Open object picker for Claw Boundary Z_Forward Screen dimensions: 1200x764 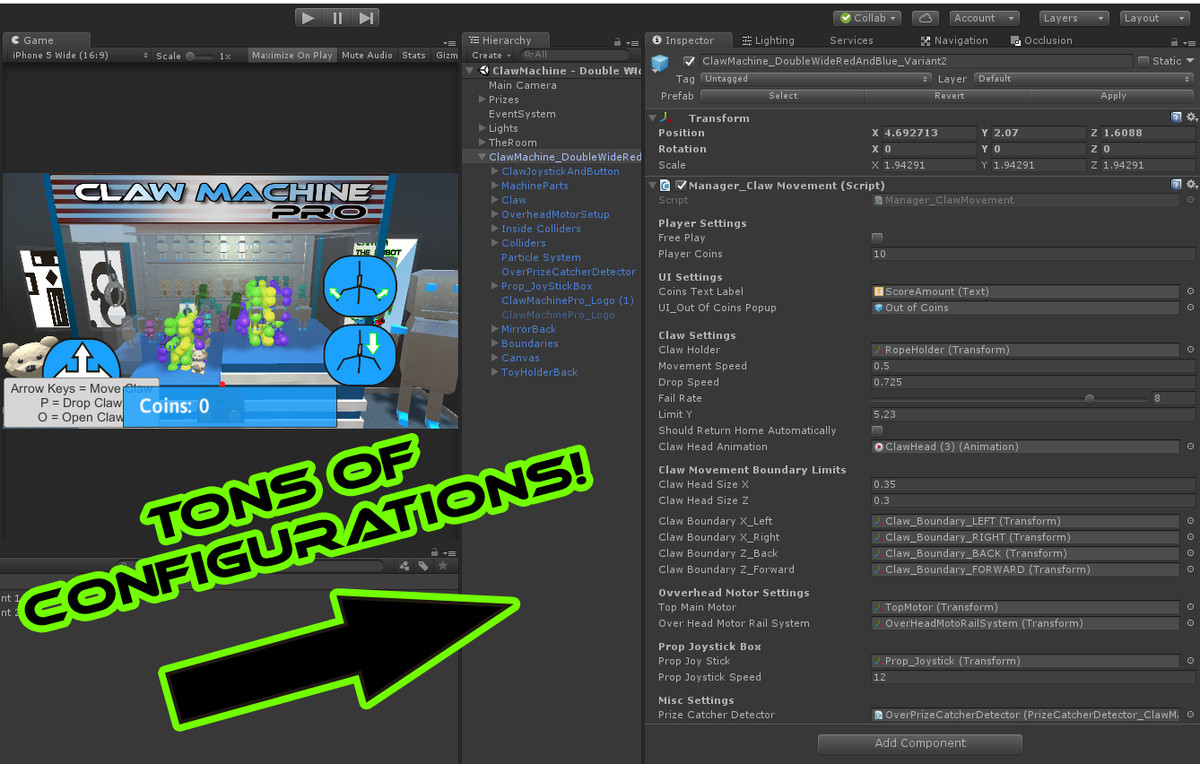pos(1190,570)
